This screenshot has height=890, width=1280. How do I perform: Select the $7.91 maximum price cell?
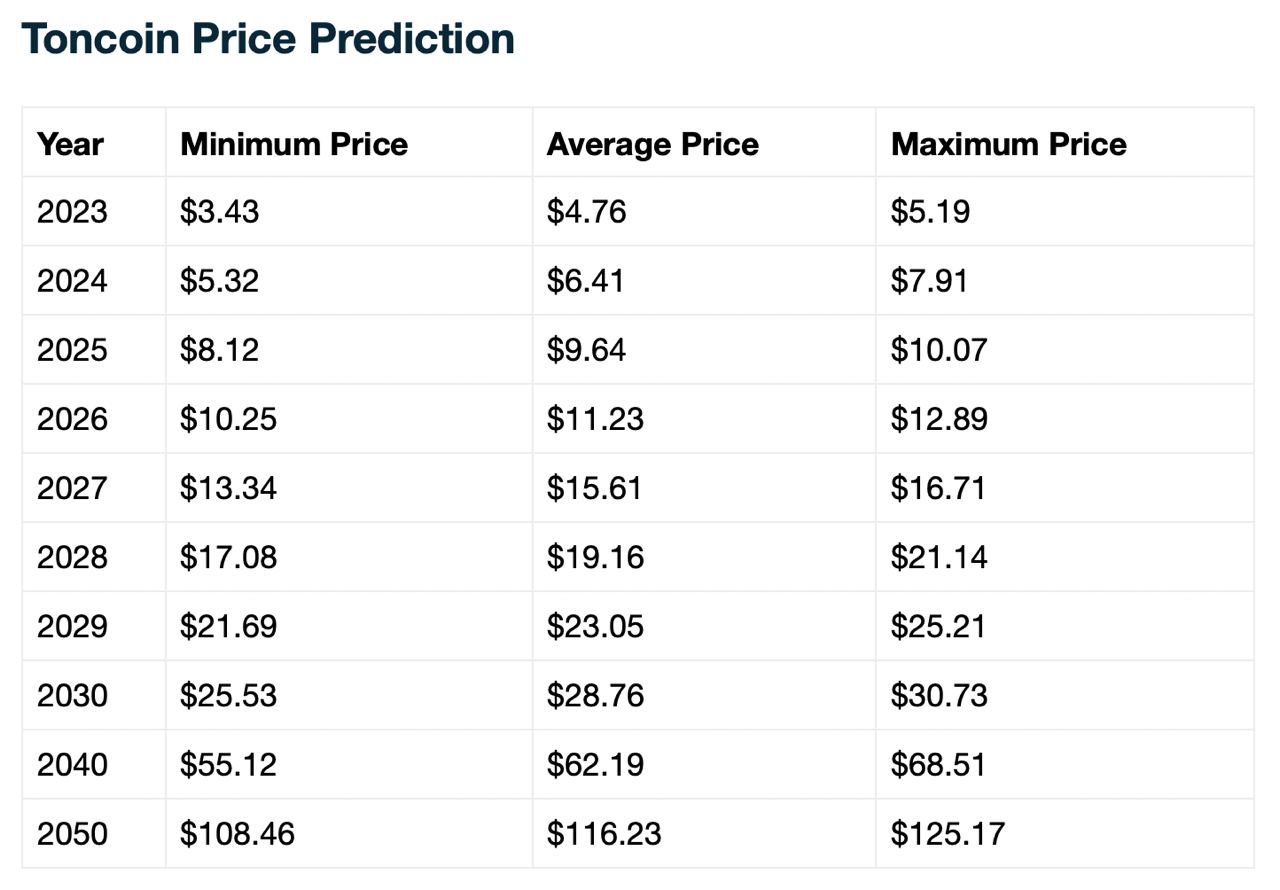click(x=929, y=281)
